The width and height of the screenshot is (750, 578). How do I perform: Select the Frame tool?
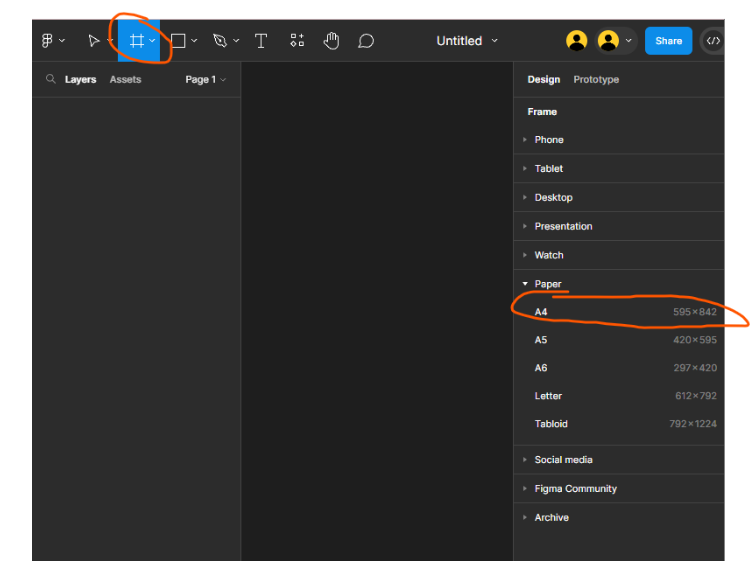(136, 41)
